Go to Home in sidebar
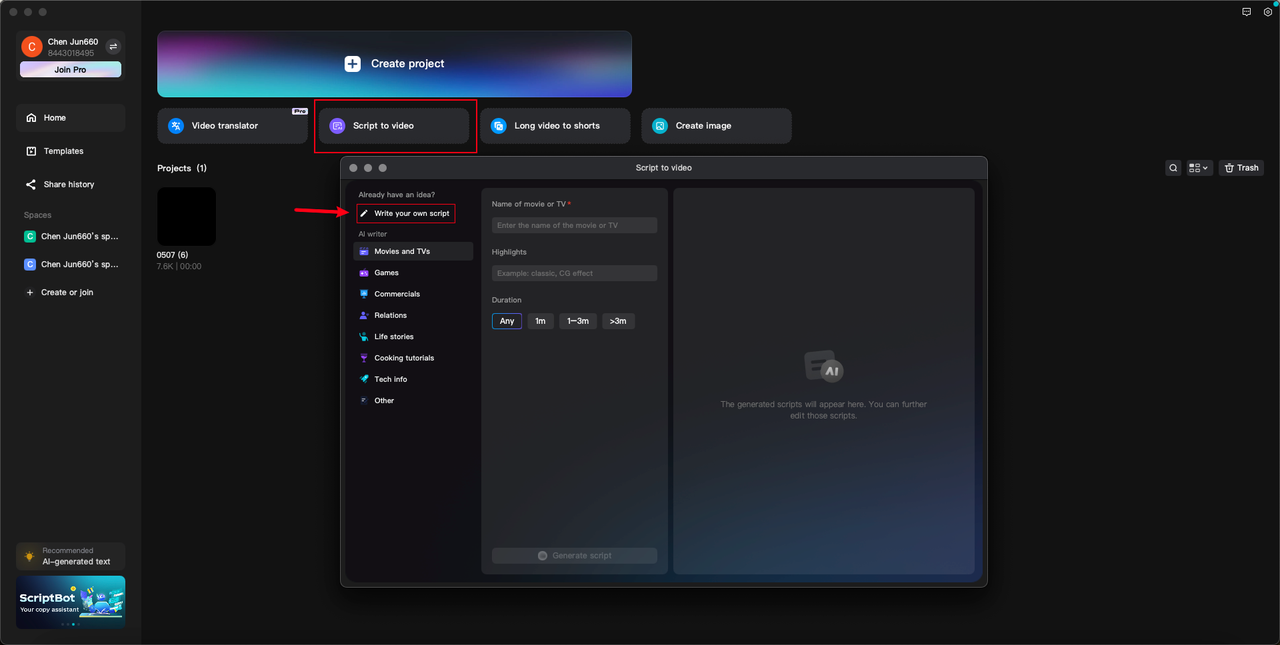 [x=70, y=118]
